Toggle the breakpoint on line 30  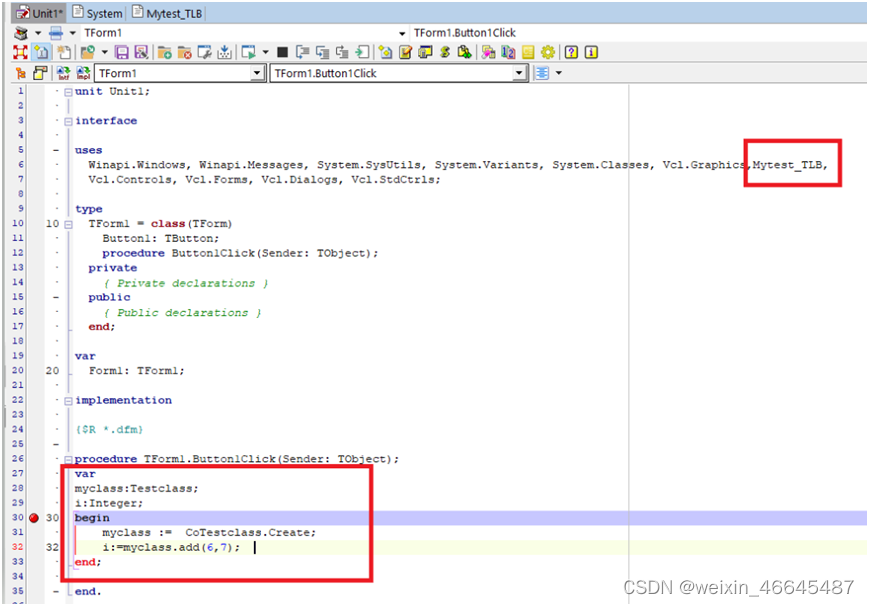click(x=34, y=518)
